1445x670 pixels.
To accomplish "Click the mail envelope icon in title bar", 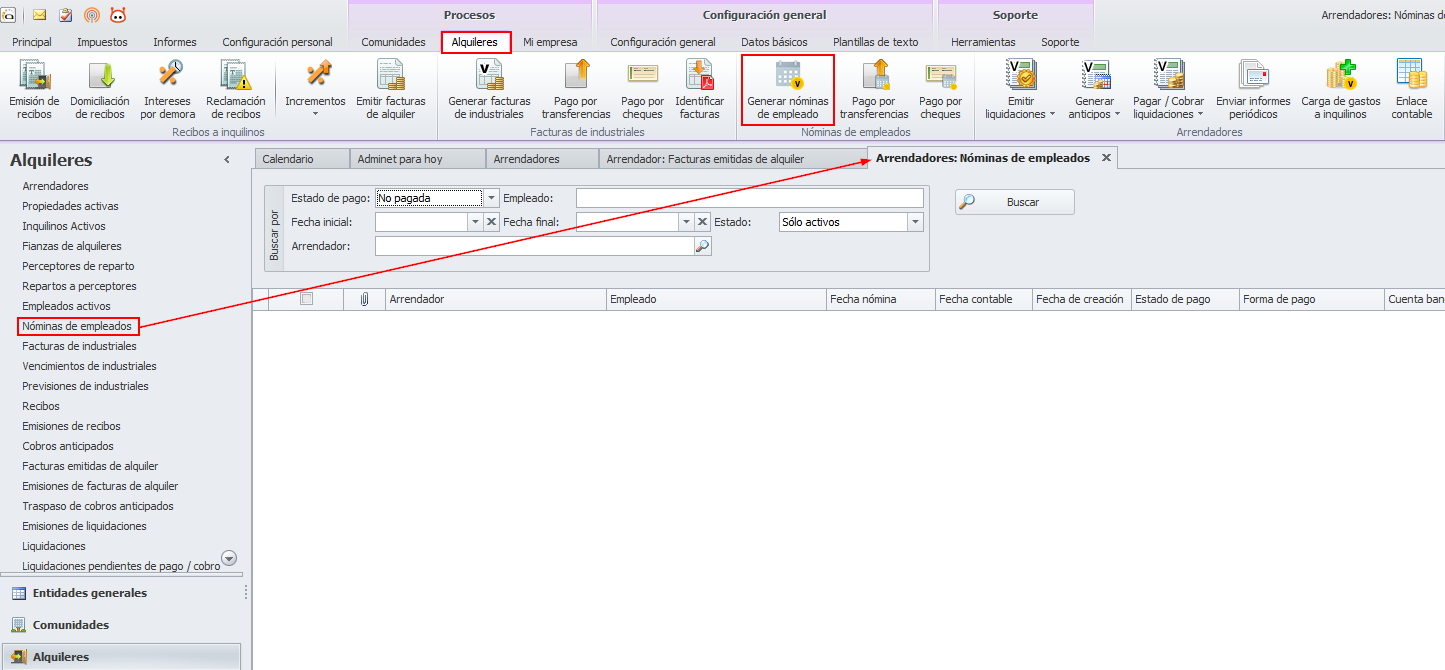I will (x=40, y=15).
